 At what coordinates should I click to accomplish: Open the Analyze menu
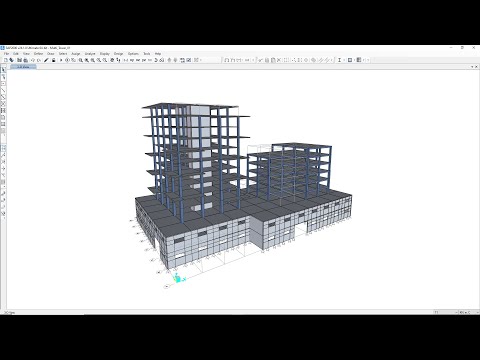90,54
